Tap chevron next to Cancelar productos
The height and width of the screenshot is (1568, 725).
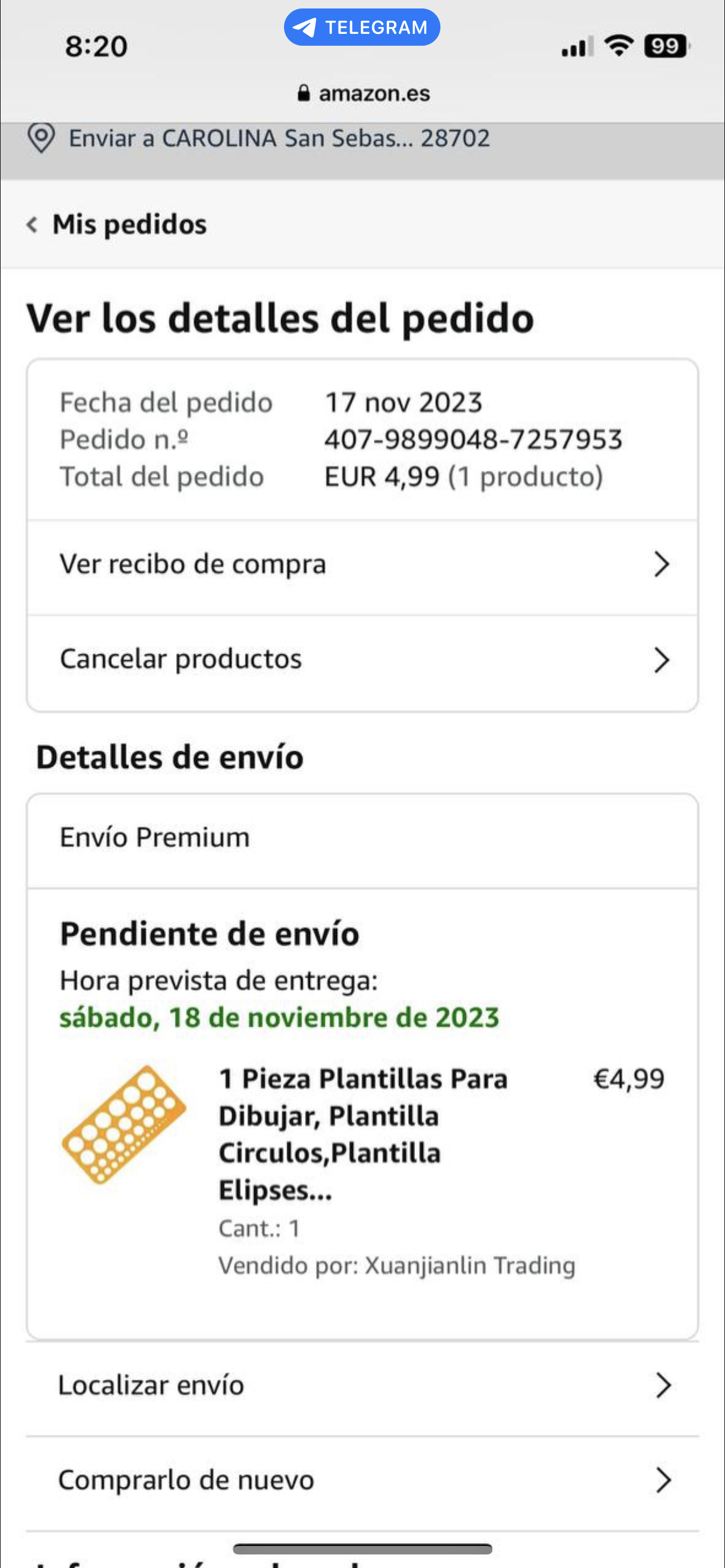(x=661, y=660)
